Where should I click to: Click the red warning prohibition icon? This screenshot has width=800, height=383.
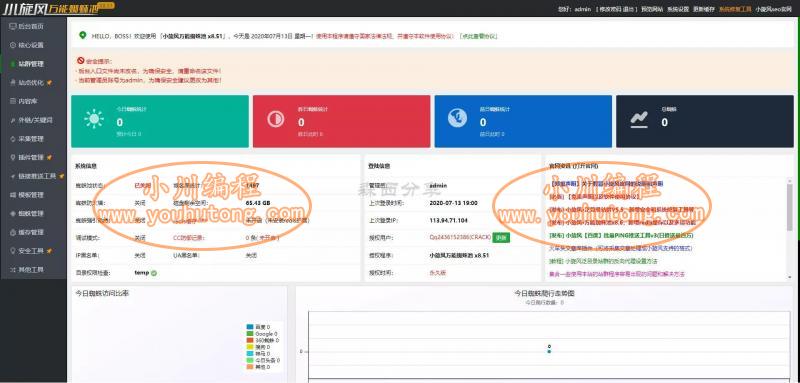click(x=81, y=60)
